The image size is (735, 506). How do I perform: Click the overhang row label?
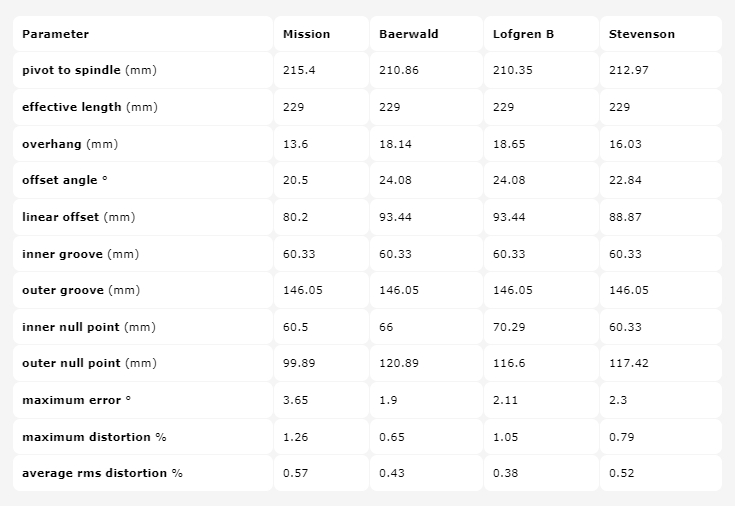(70, 144)
